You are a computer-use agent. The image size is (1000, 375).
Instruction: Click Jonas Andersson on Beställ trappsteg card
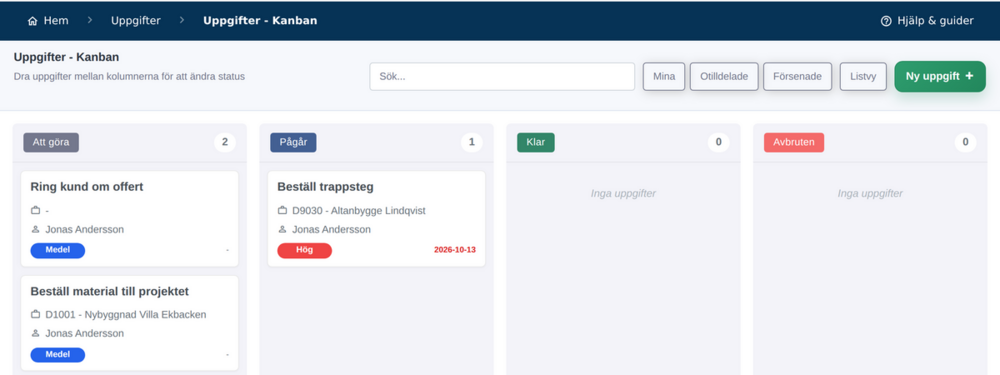tap(331, 230)
